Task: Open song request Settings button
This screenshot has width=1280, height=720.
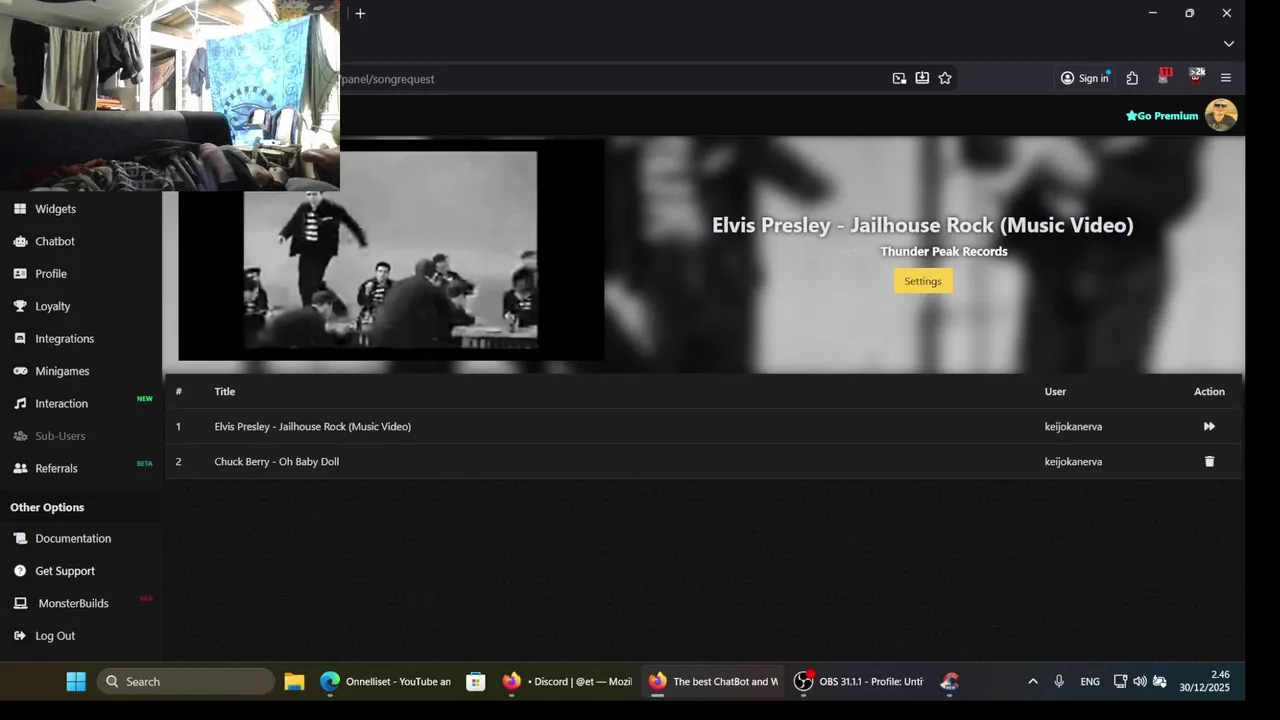Action: pos(923,281)
